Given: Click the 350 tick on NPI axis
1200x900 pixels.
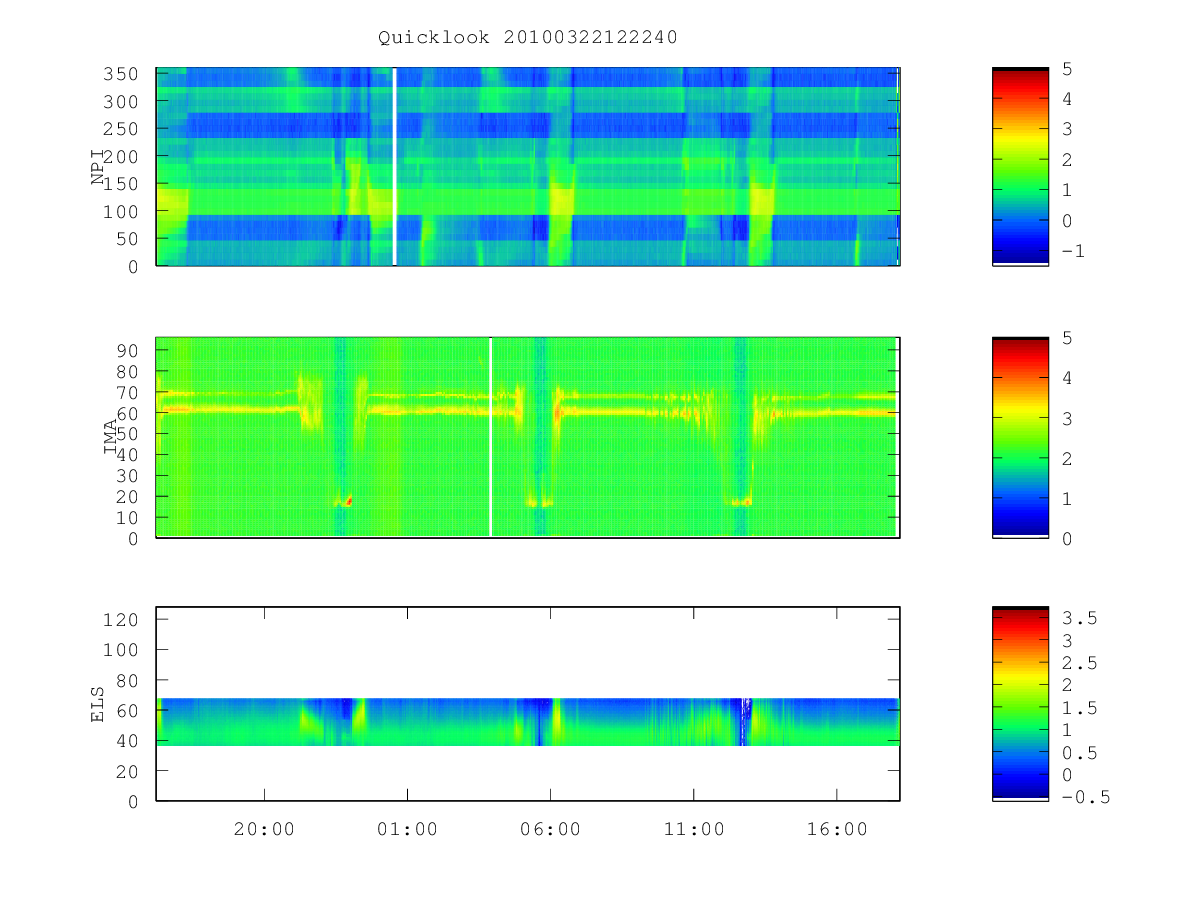Looking at the screenshot, I should pos(121,74).
